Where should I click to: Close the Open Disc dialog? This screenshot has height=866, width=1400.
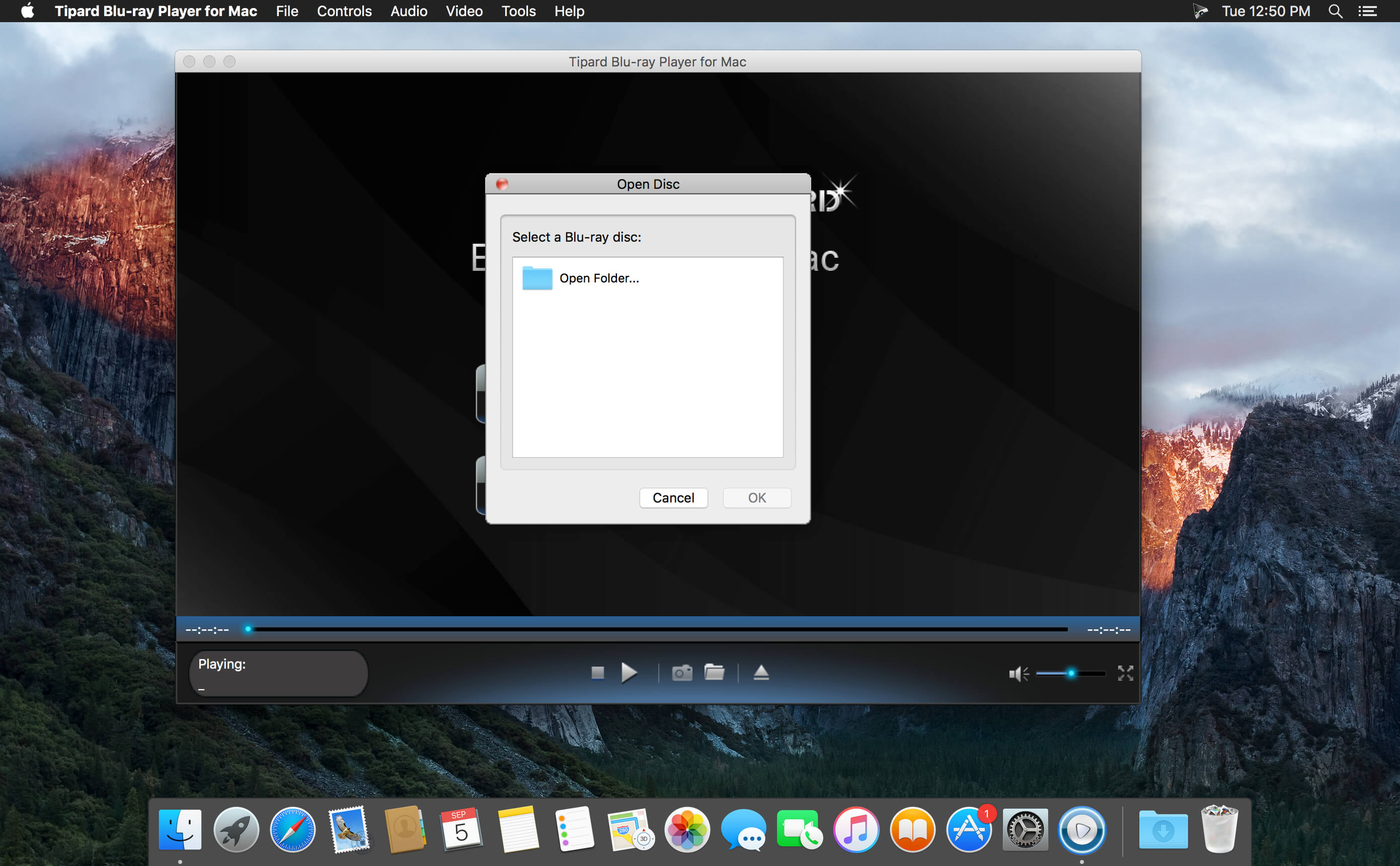coord(502,184)
